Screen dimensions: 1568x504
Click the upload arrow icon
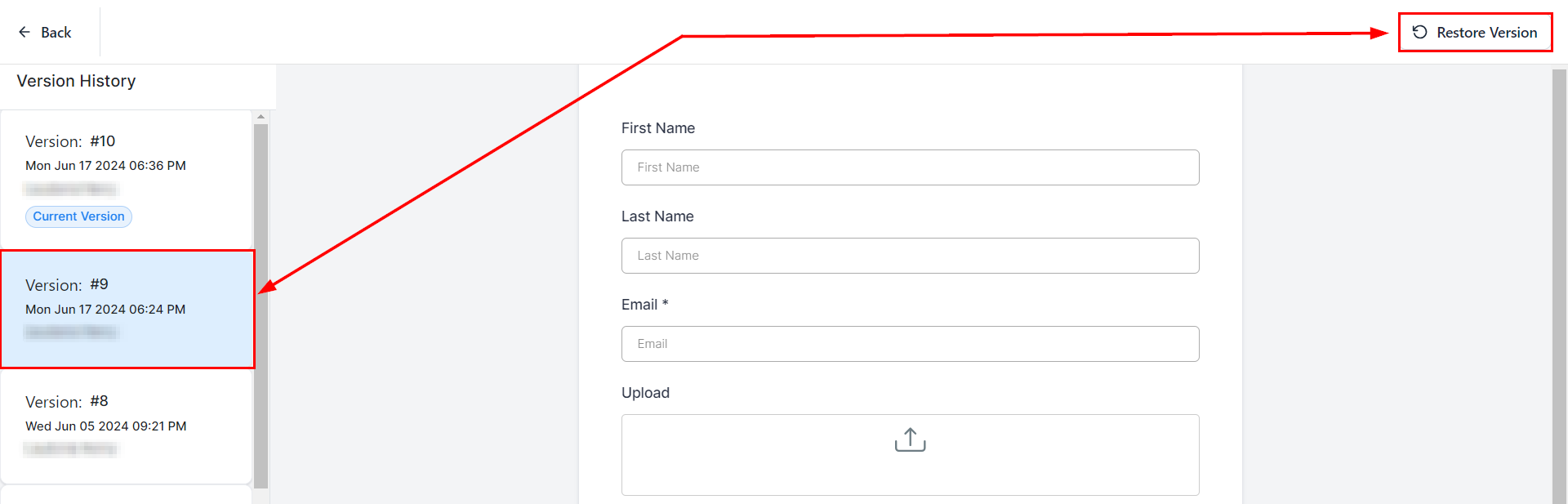910,439
